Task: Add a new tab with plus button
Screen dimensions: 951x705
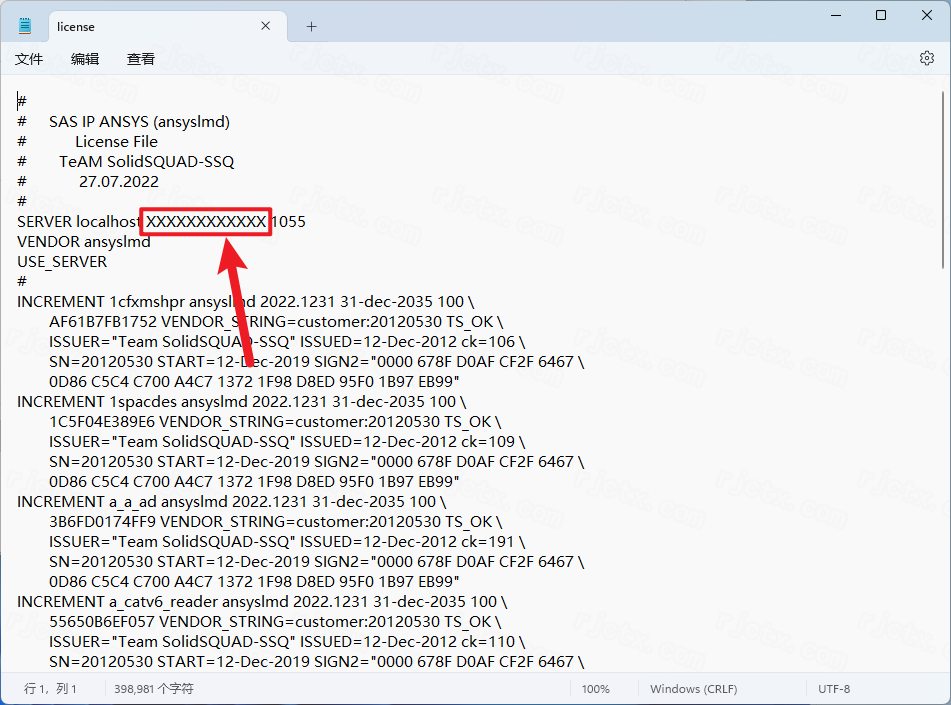Action: (311, 27)
